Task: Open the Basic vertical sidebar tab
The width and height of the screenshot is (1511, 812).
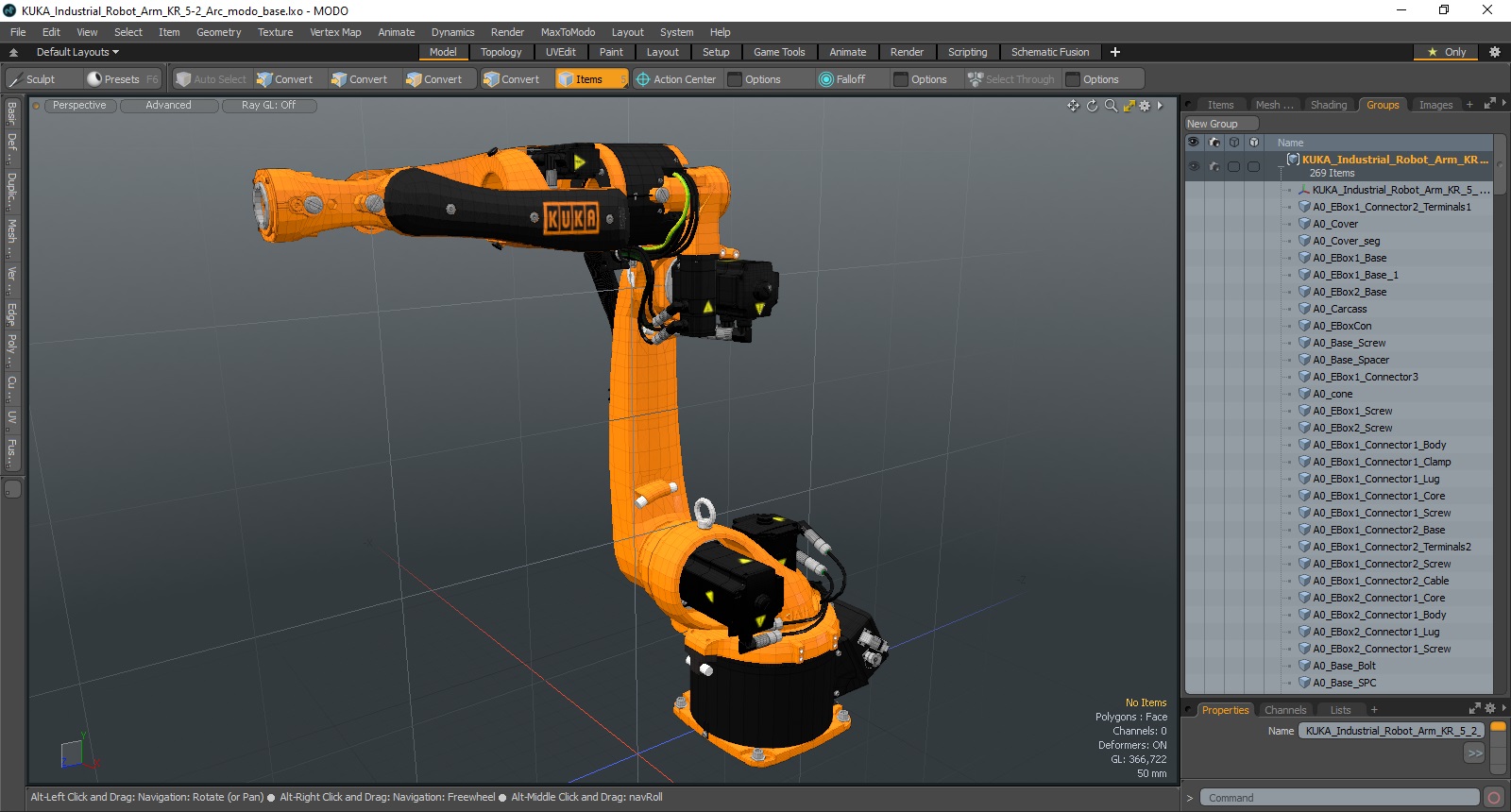Action: (x=11, y=114)
